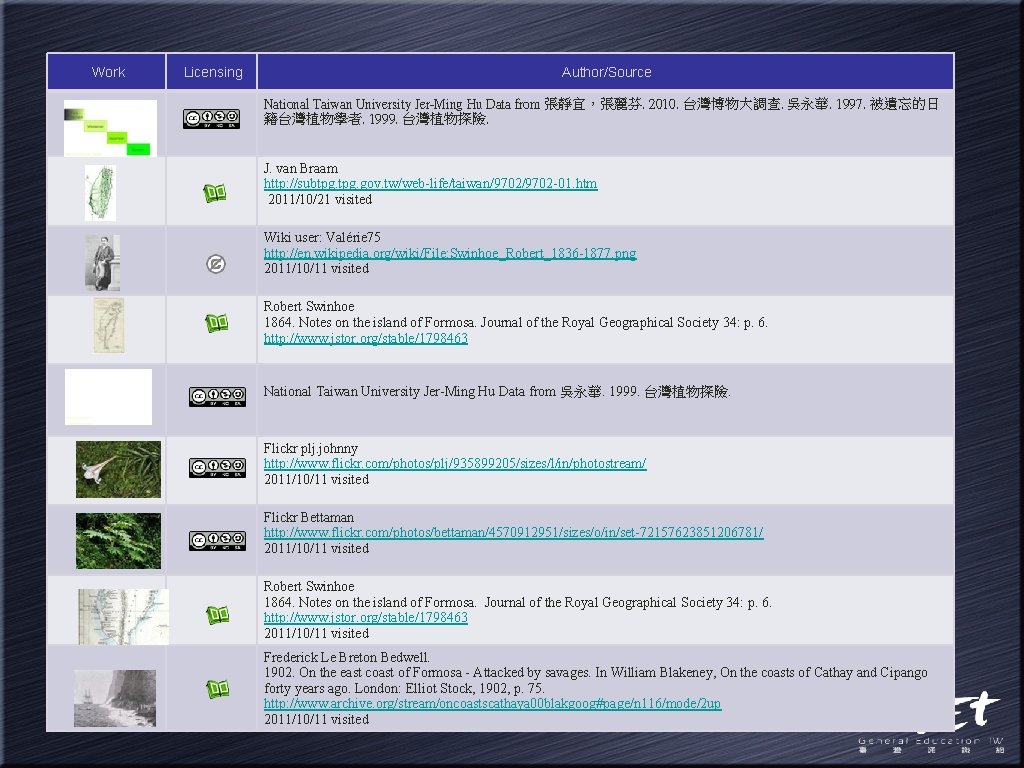The image size is (1024, 768).
Task: Click the CC license badge in the first row
Action: pos(211,118)
